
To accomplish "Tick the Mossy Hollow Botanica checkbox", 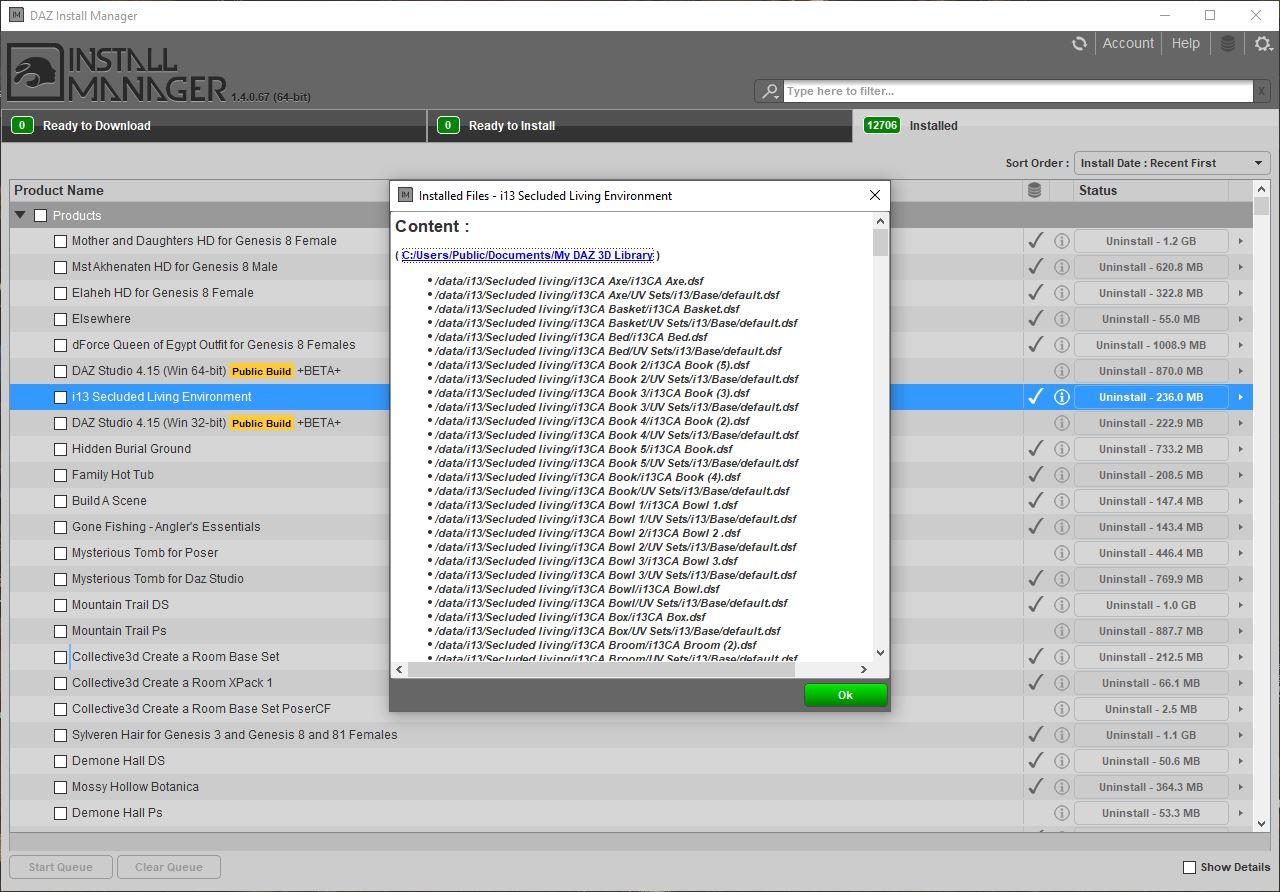I will [x=60, y=787].
